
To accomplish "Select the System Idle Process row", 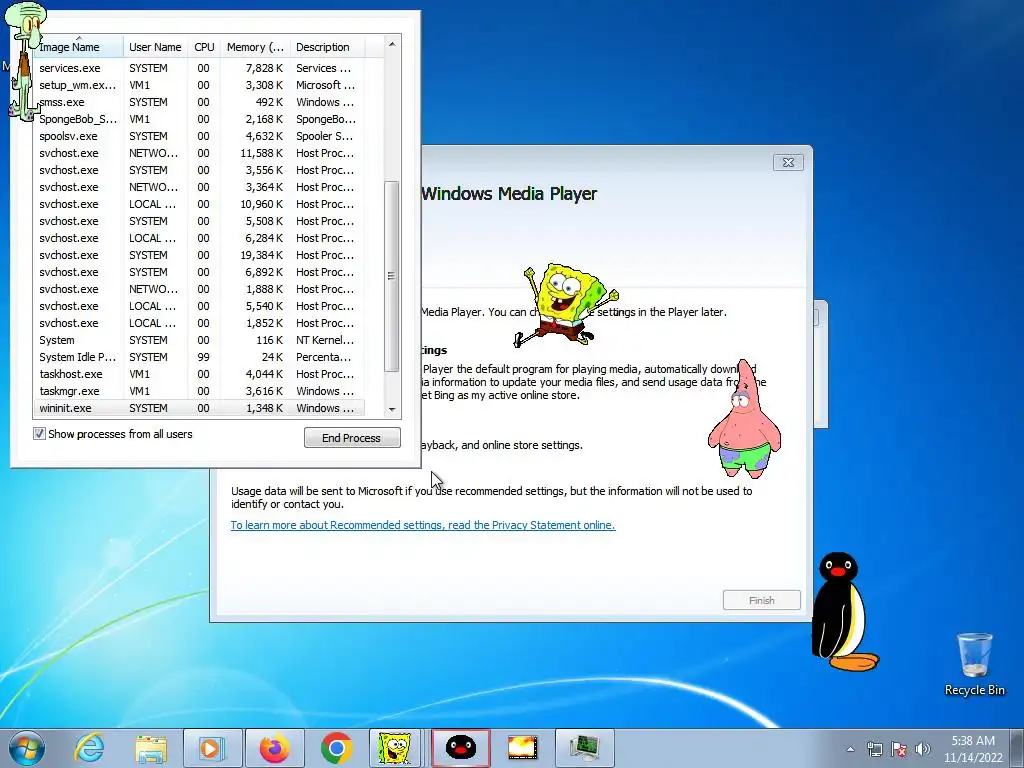I will [x=199, y=357].
